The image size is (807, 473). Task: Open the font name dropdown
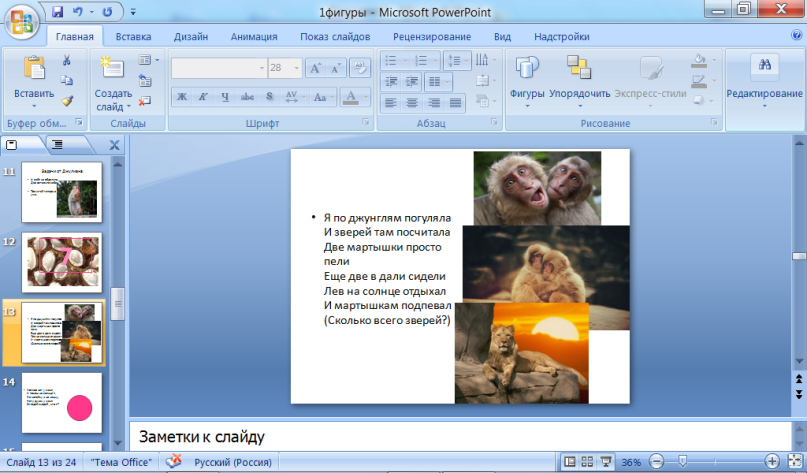click(261, 68)
